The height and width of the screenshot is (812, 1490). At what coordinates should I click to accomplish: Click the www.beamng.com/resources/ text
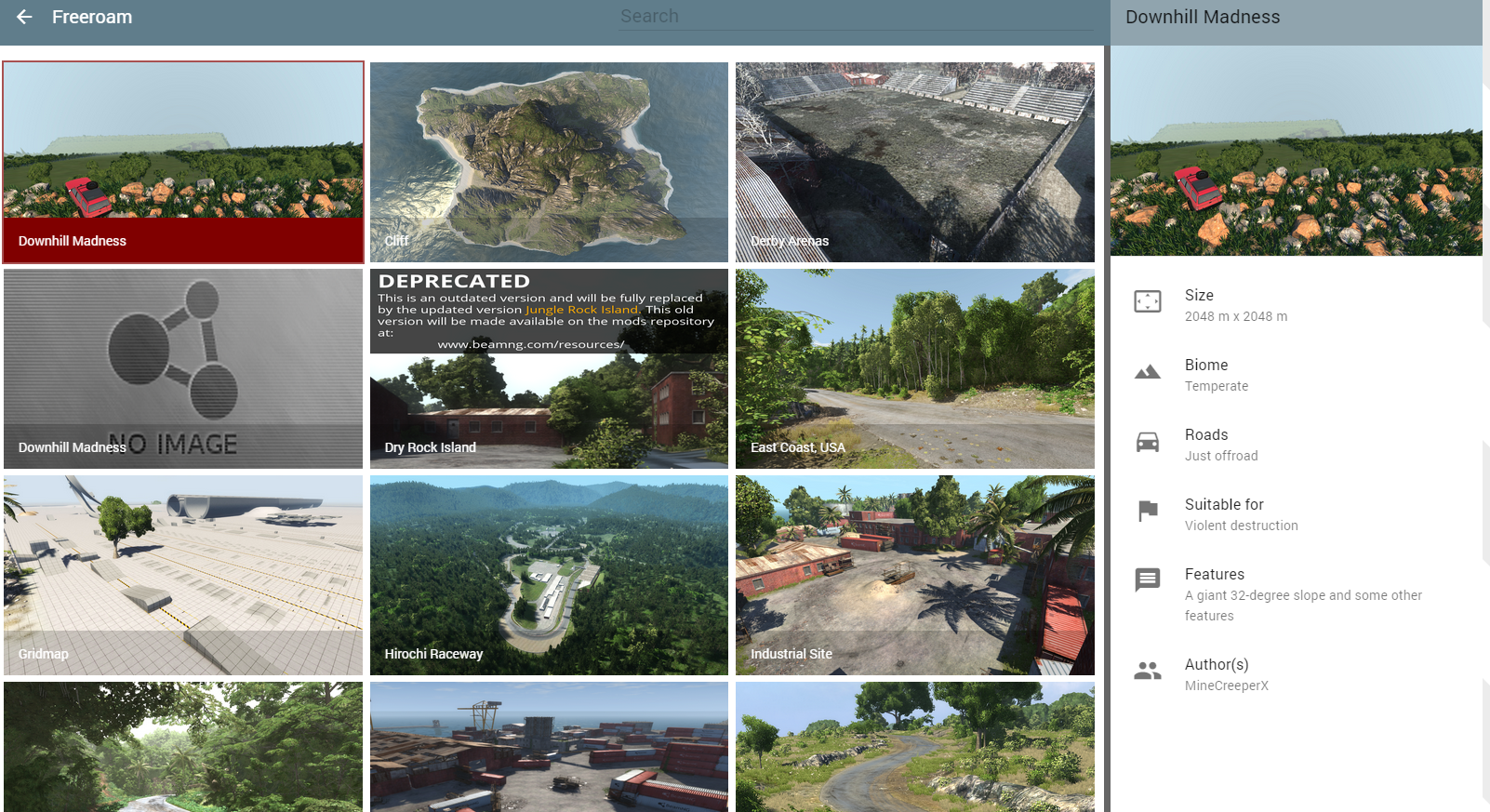coord(531,344)
